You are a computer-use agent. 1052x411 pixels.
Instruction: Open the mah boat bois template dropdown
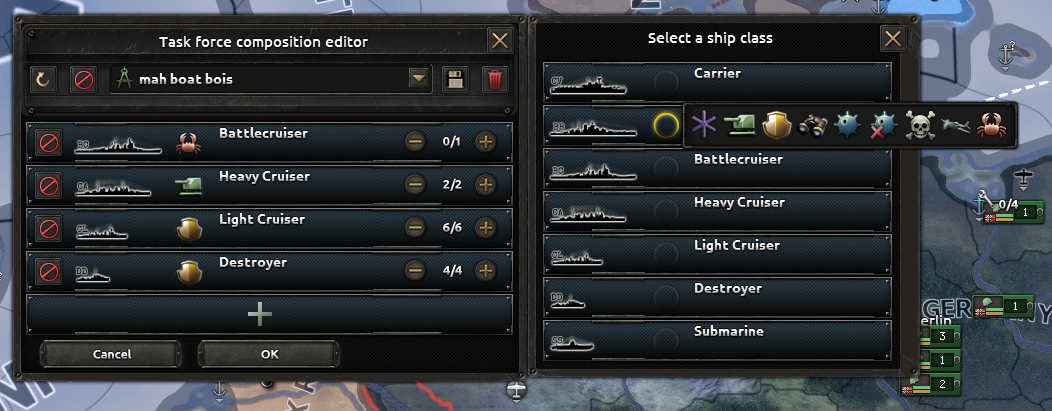419,79
